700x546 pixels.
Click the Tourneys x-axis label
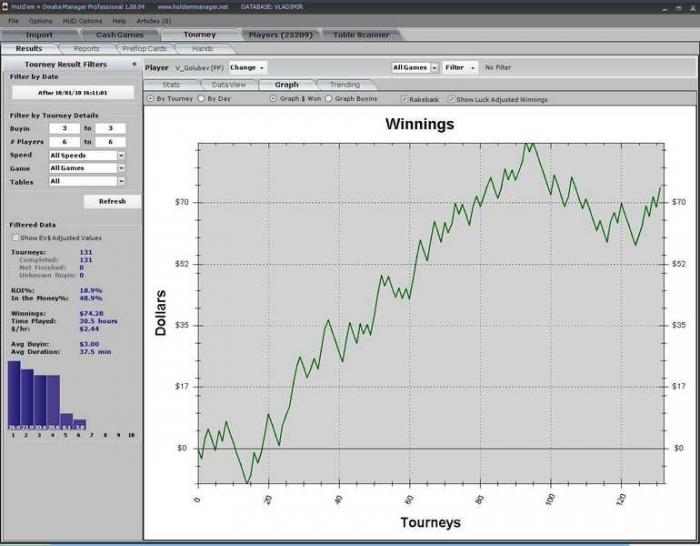click(430, 522)
